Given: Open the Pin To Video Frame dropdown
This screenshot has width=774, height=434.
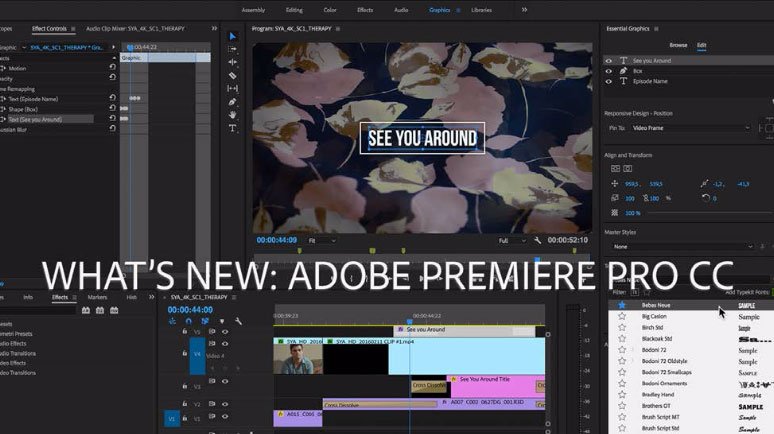Looking at the screenshot, I should click(x=691, y=128).
